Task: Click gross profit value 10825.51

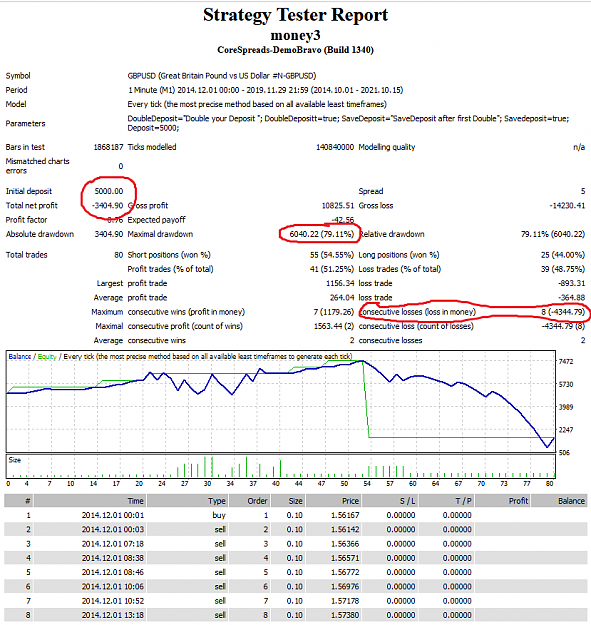Action: tap(338, 206)
